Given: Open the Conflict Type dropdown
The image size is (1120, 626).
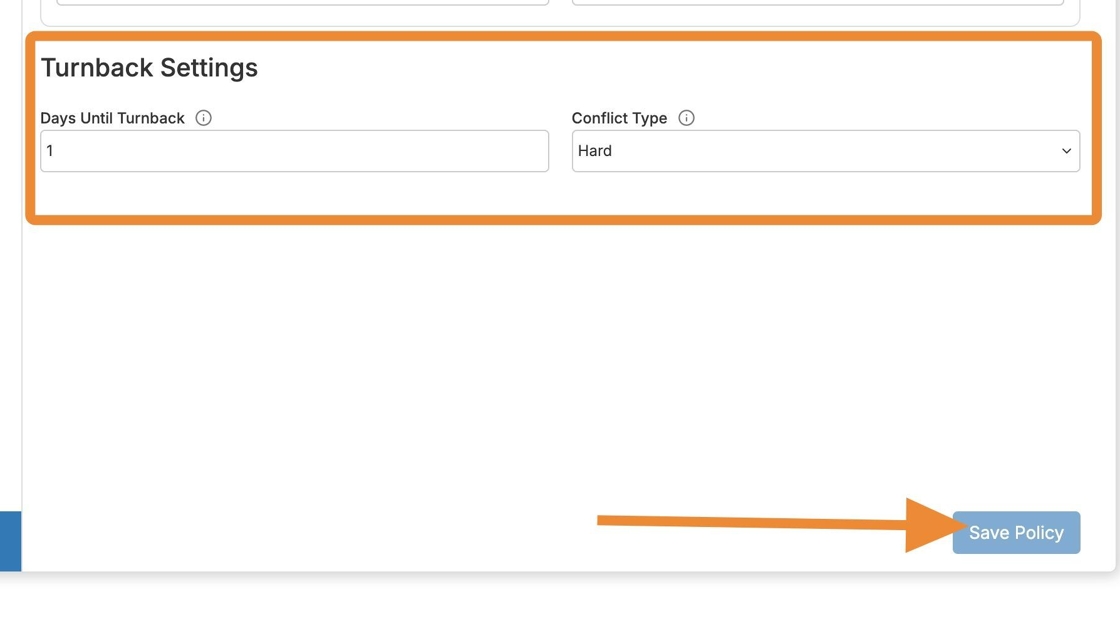Looking at the screenshot, I should (825, 151).
